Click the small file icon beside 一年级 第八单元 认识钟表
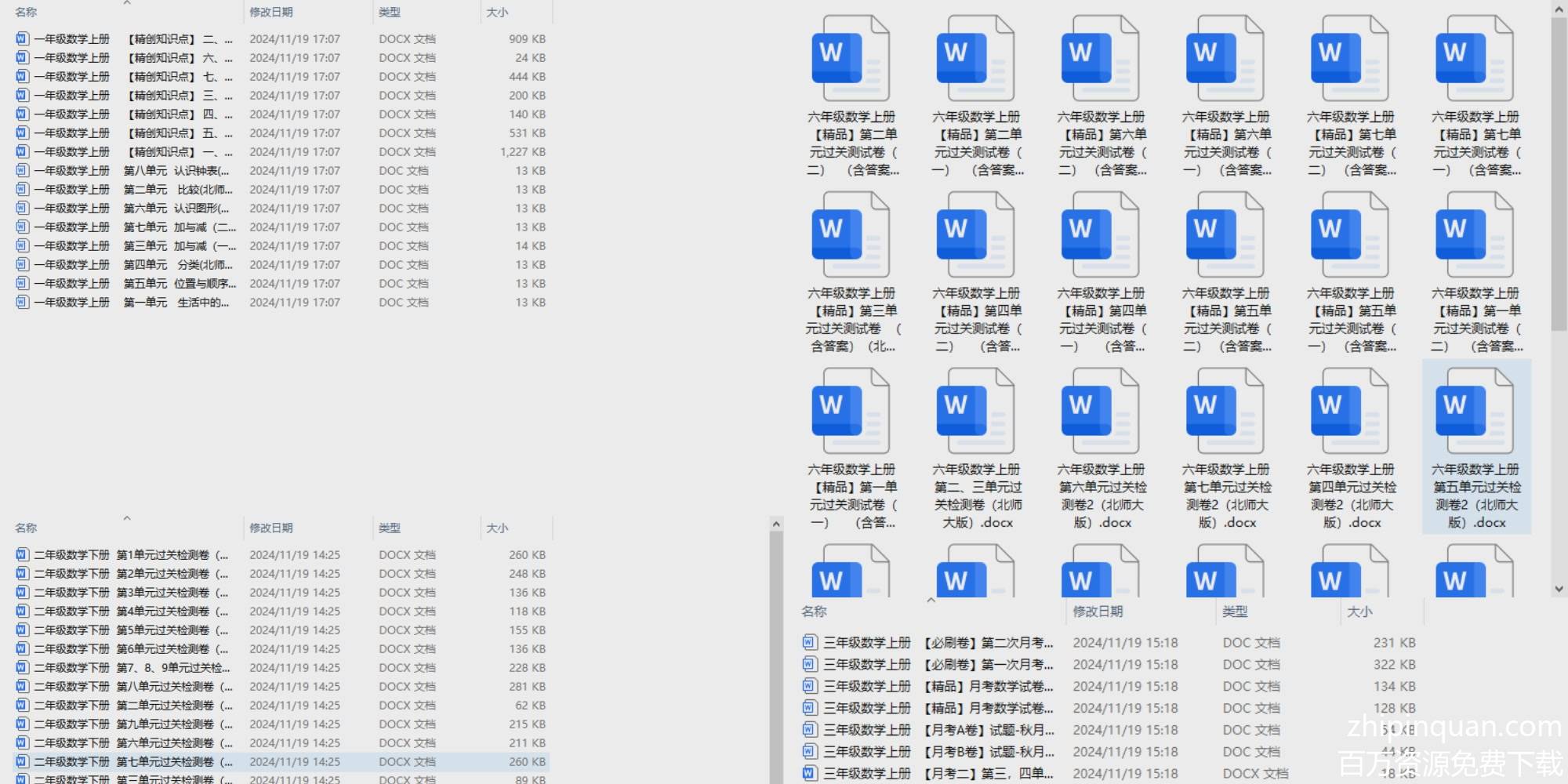 click(x=22, y=171)
